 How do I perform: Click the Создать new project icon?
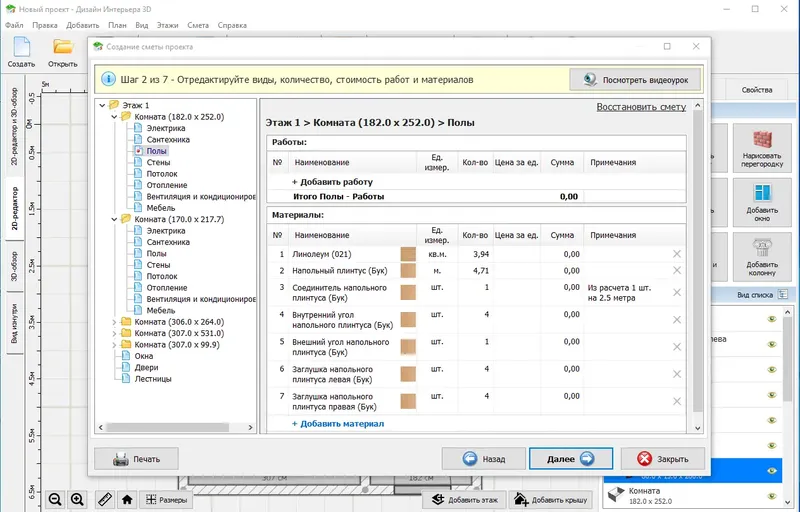(21, 47)
